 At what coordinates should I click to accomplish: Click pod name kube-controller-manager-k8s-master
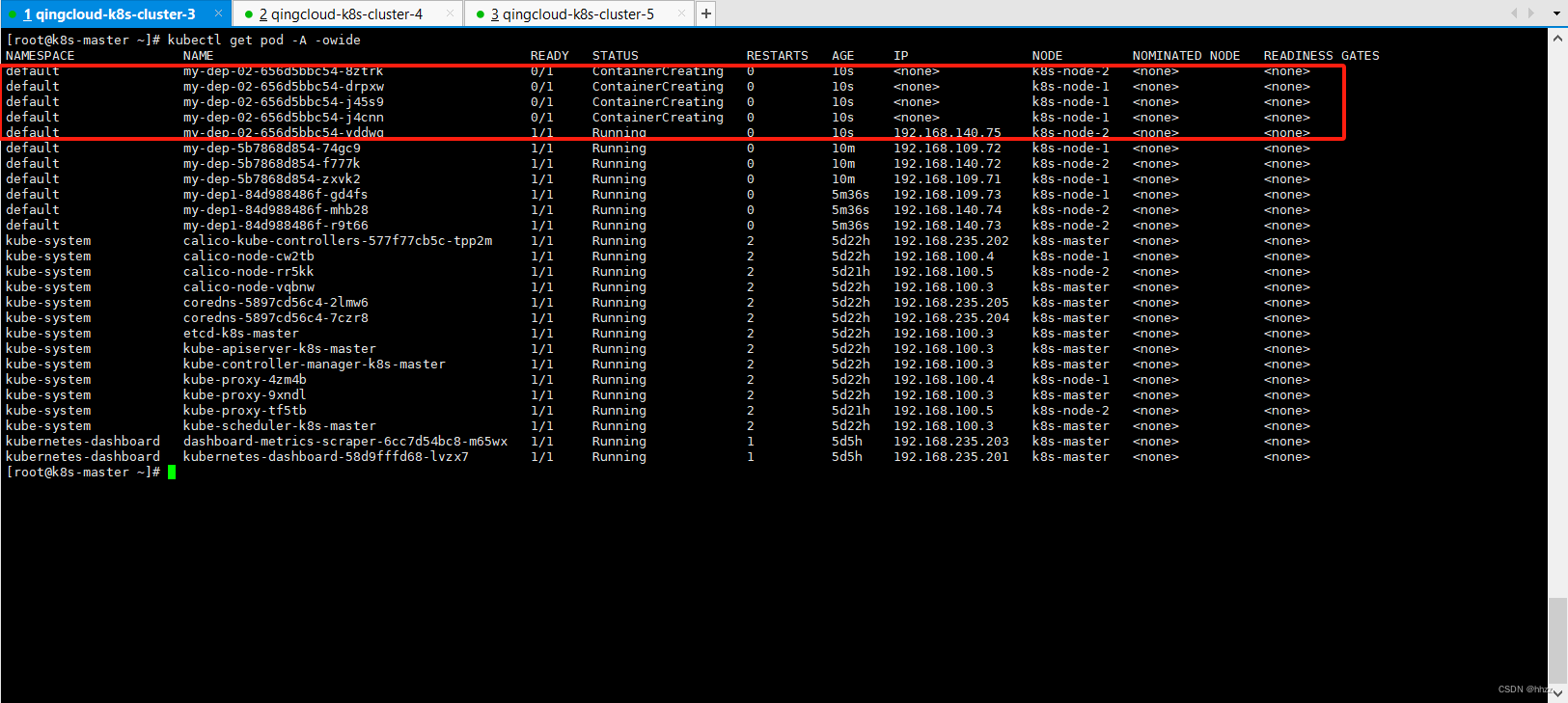315,365
